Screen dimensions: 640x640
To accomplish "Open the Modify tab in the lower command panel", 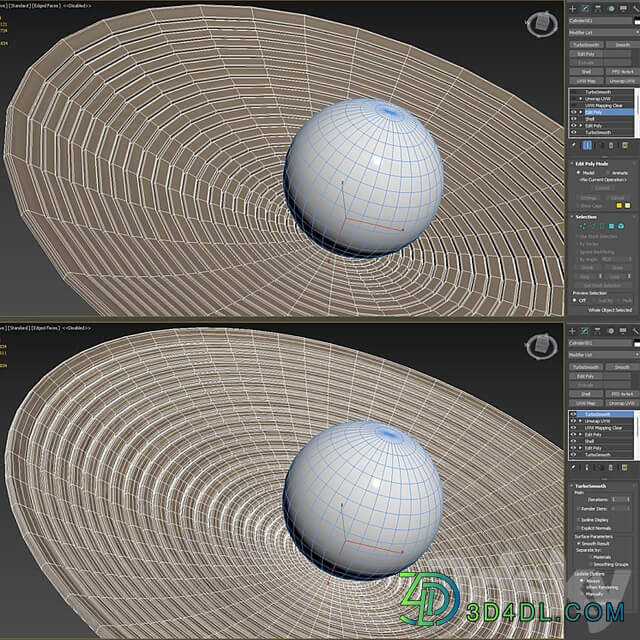I will [x=585, y=331].
